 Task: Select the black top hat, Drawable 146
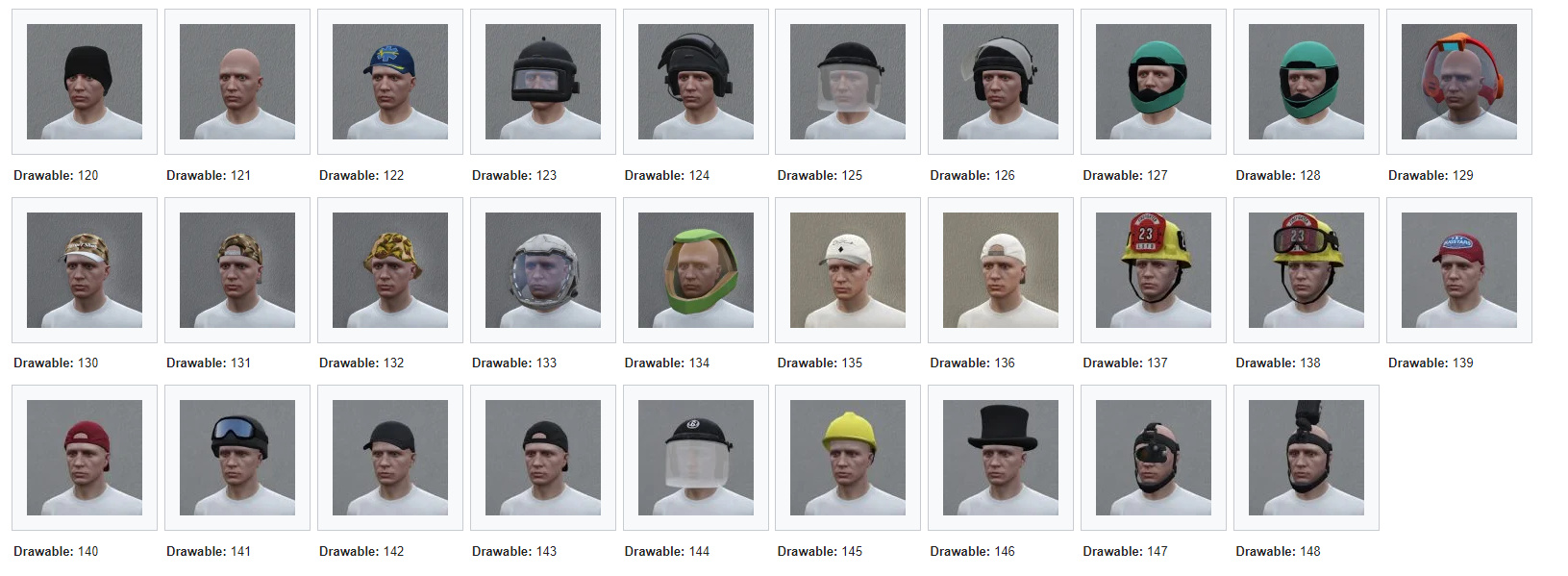pos(1001,458)
